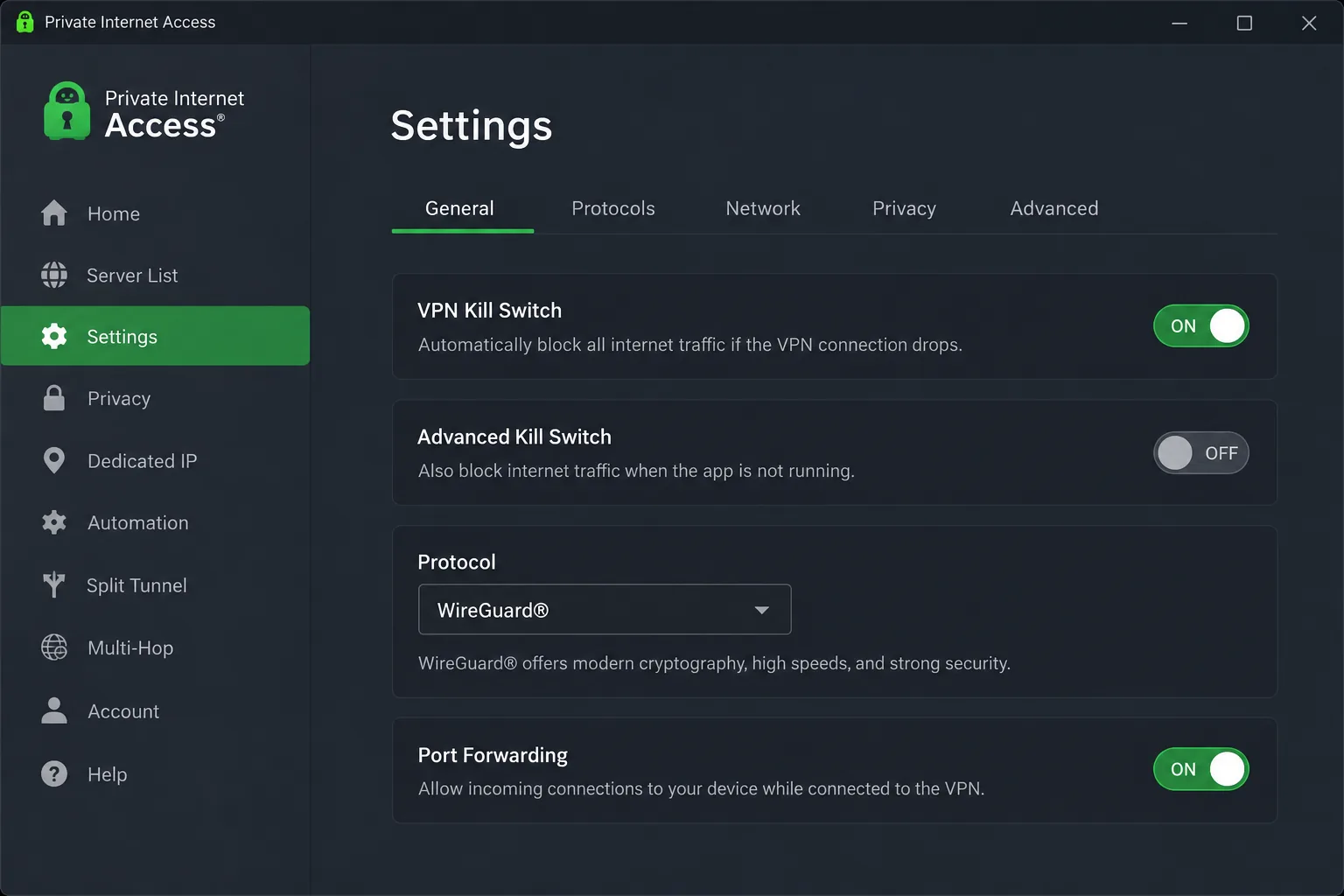Click the Private Internet Access padlock logo
This screenshot has width=1344, height=896.
[67, 111]
